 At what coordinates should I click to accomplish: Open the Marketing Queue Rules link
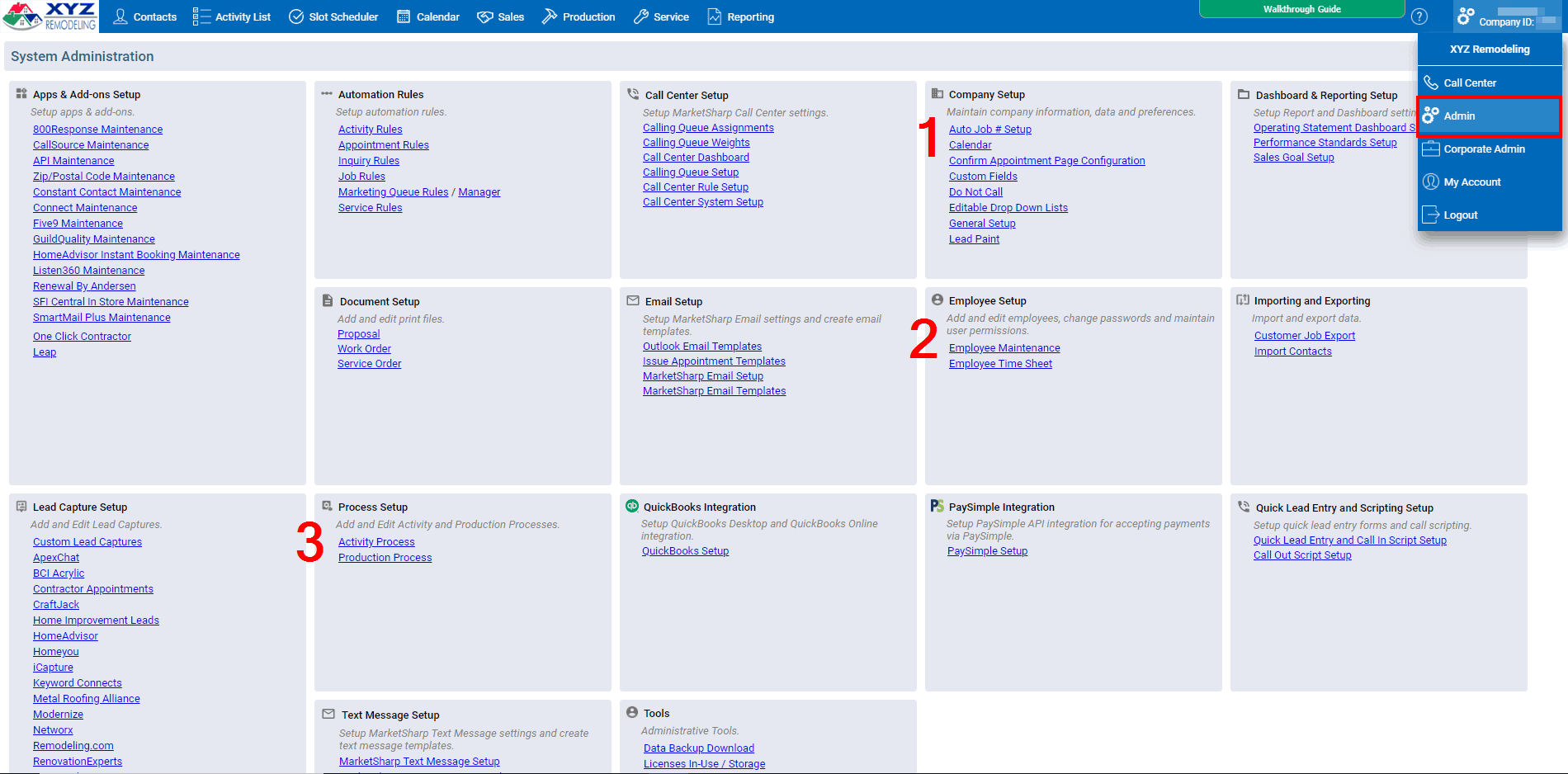click(x=393, y=192)
